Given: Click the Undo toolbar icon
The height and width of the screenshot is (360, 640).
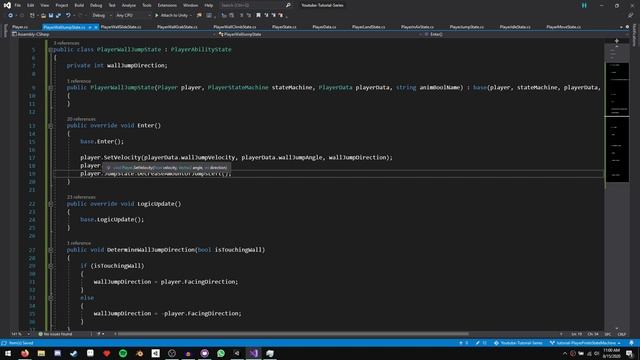Looking at the screenshot, I should pos(68,16).
